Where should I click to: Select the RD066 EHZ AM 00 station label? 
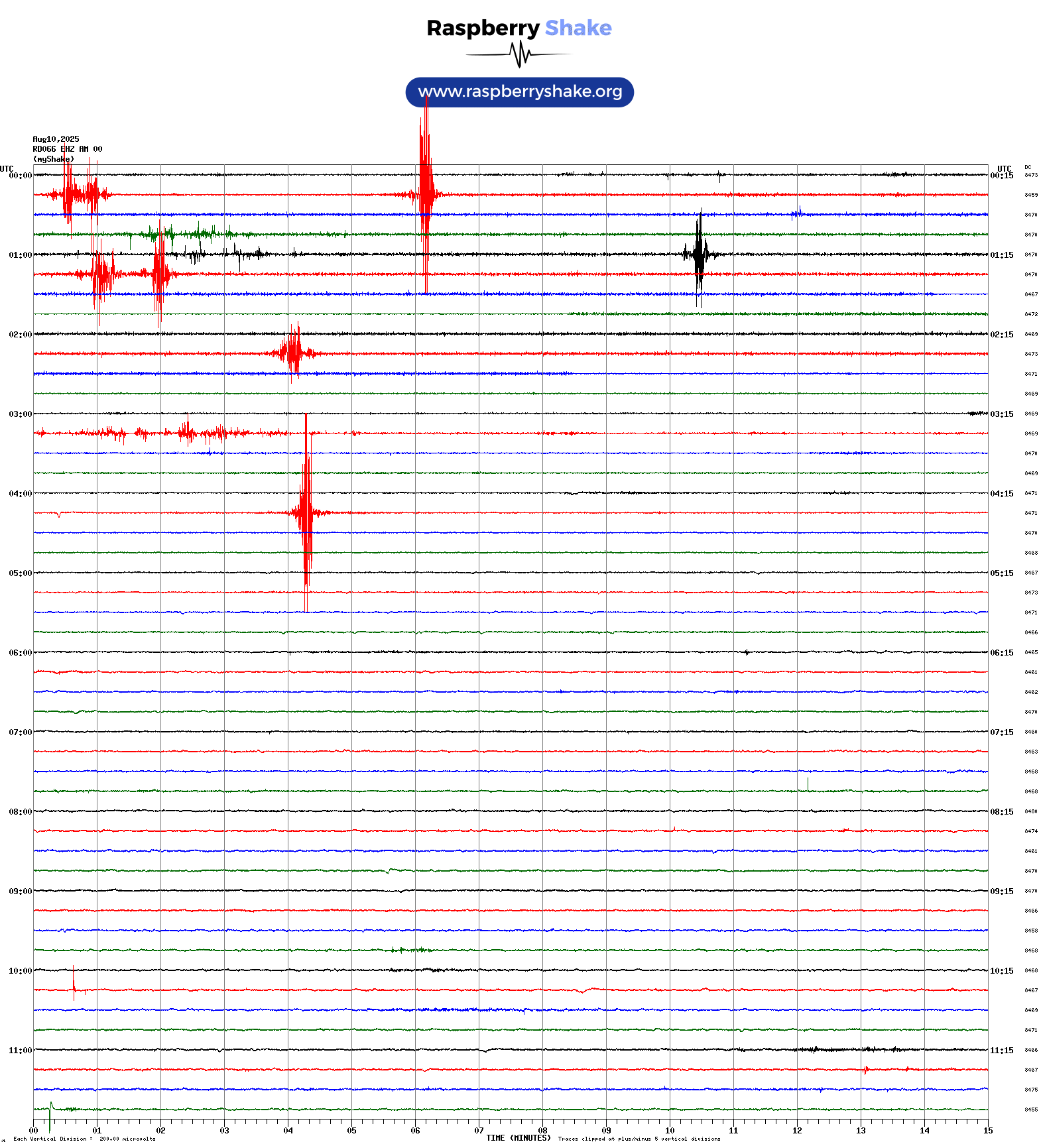pyautogui.click(x=67, y=149)
